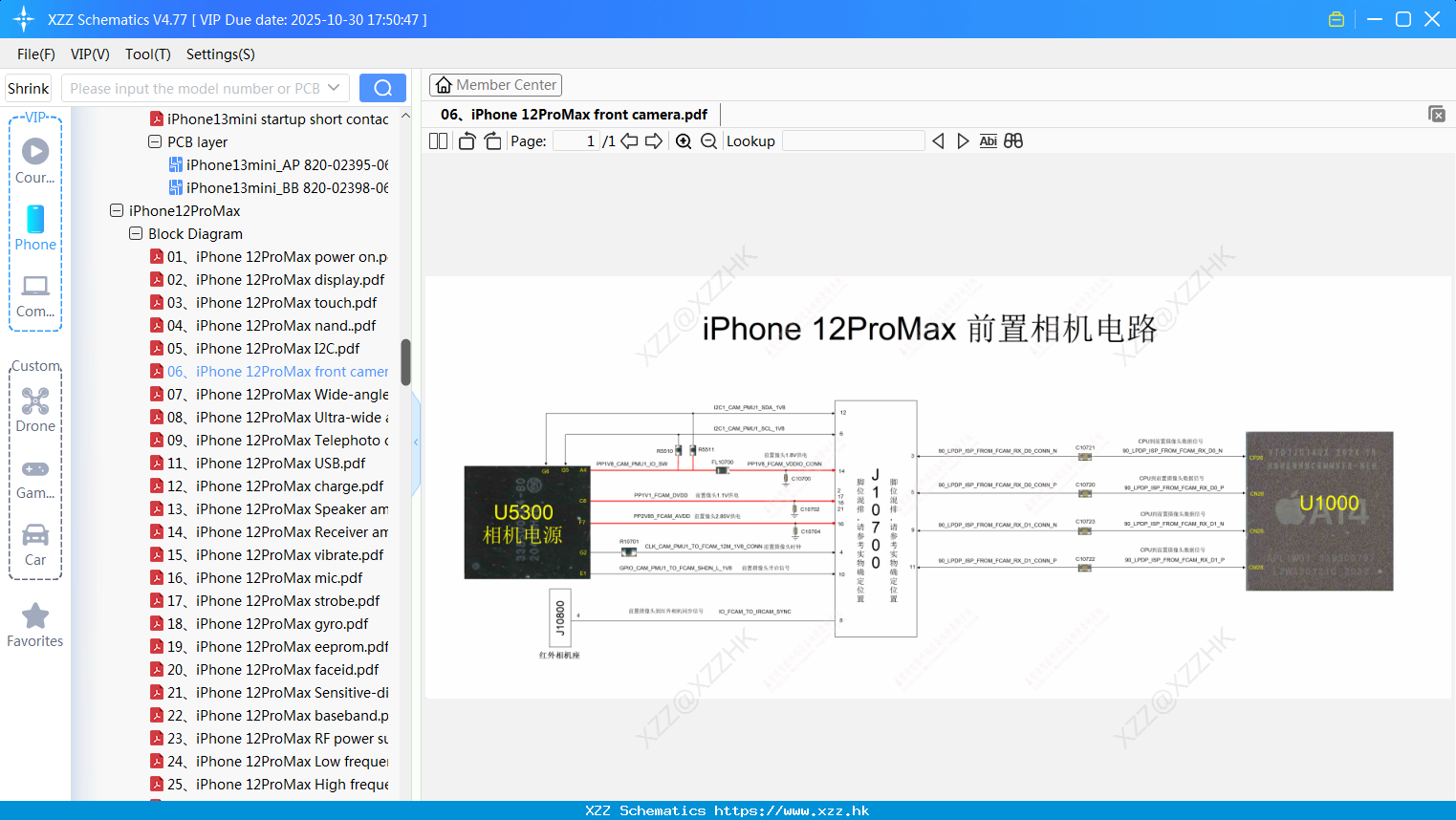1456x820 pixels.
Task: Open the Courses sidebar section
Action: pos(35,162)
